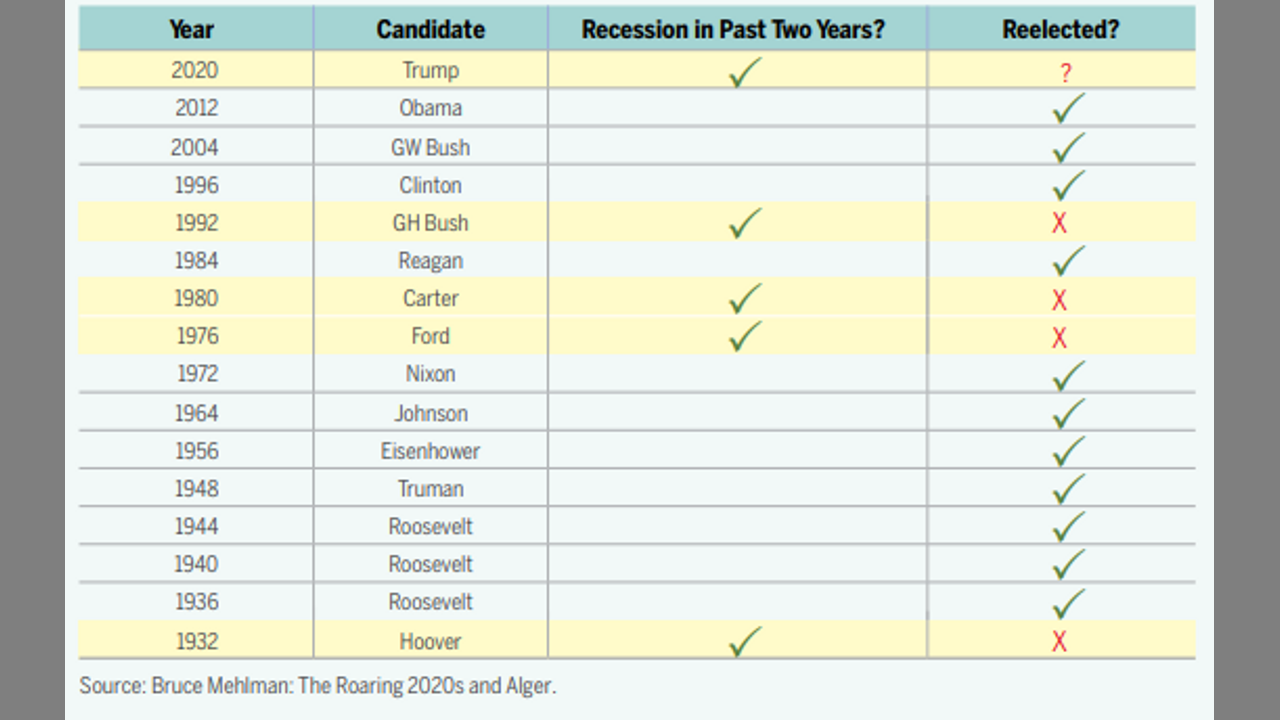The height and width of the screenshot is (720, 1280).
Task: Click the Recession in Past Two Years header
Action: pos(733,29)
